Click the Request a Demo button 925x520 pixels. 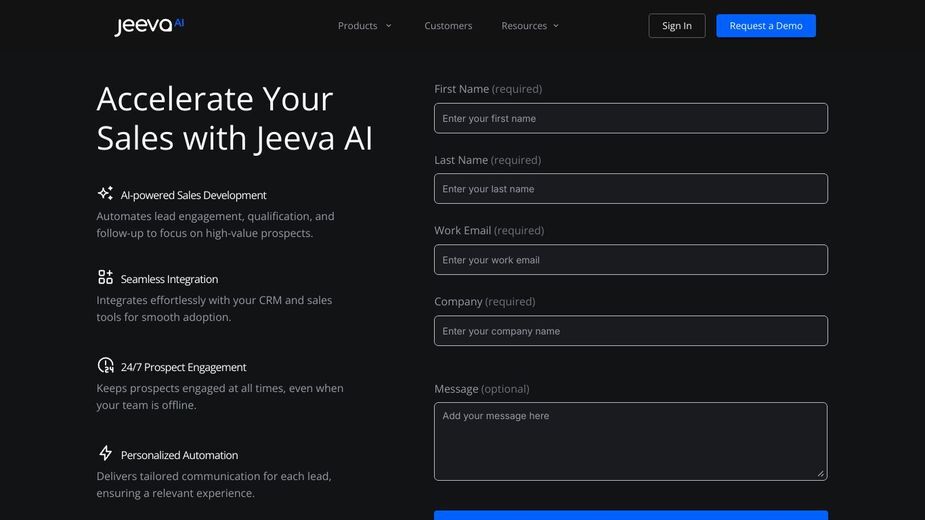coord(766,26)
